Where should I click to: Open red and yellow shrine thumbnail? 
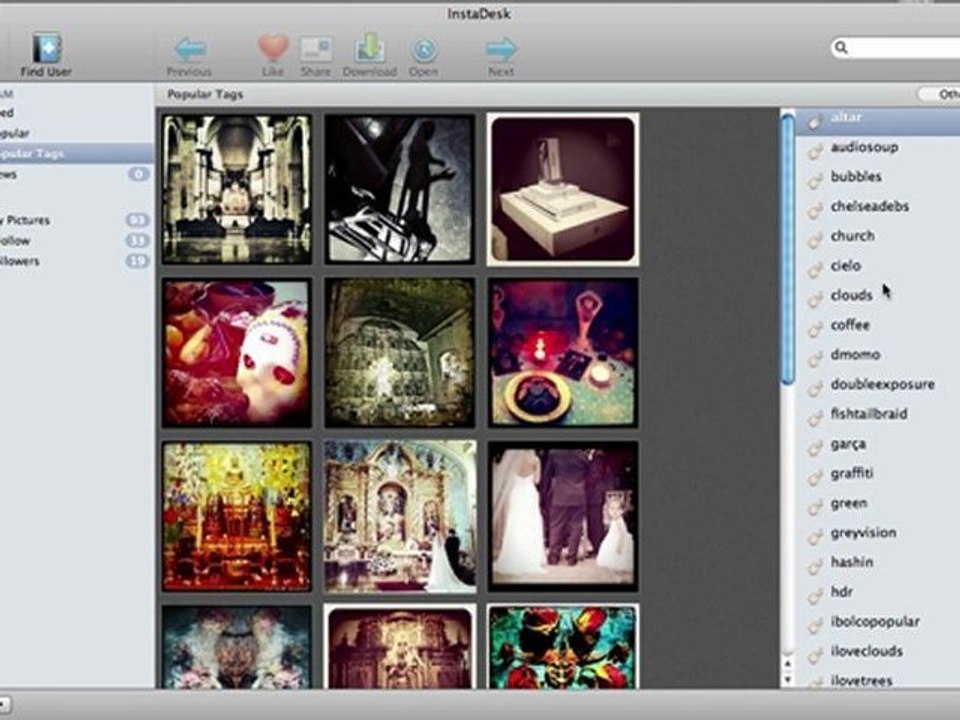click(x=237, y=516)
